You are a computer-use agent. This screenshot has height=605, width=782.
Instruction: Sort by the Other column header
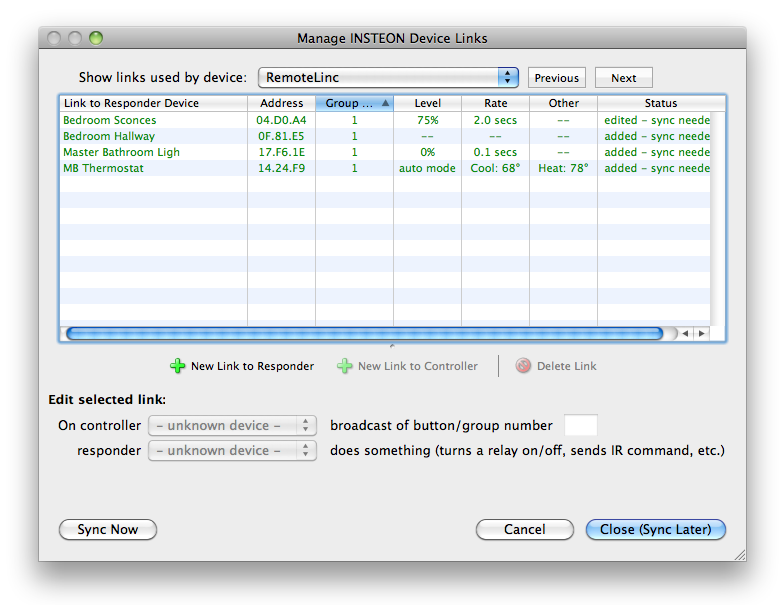click(x=564, y=103)
